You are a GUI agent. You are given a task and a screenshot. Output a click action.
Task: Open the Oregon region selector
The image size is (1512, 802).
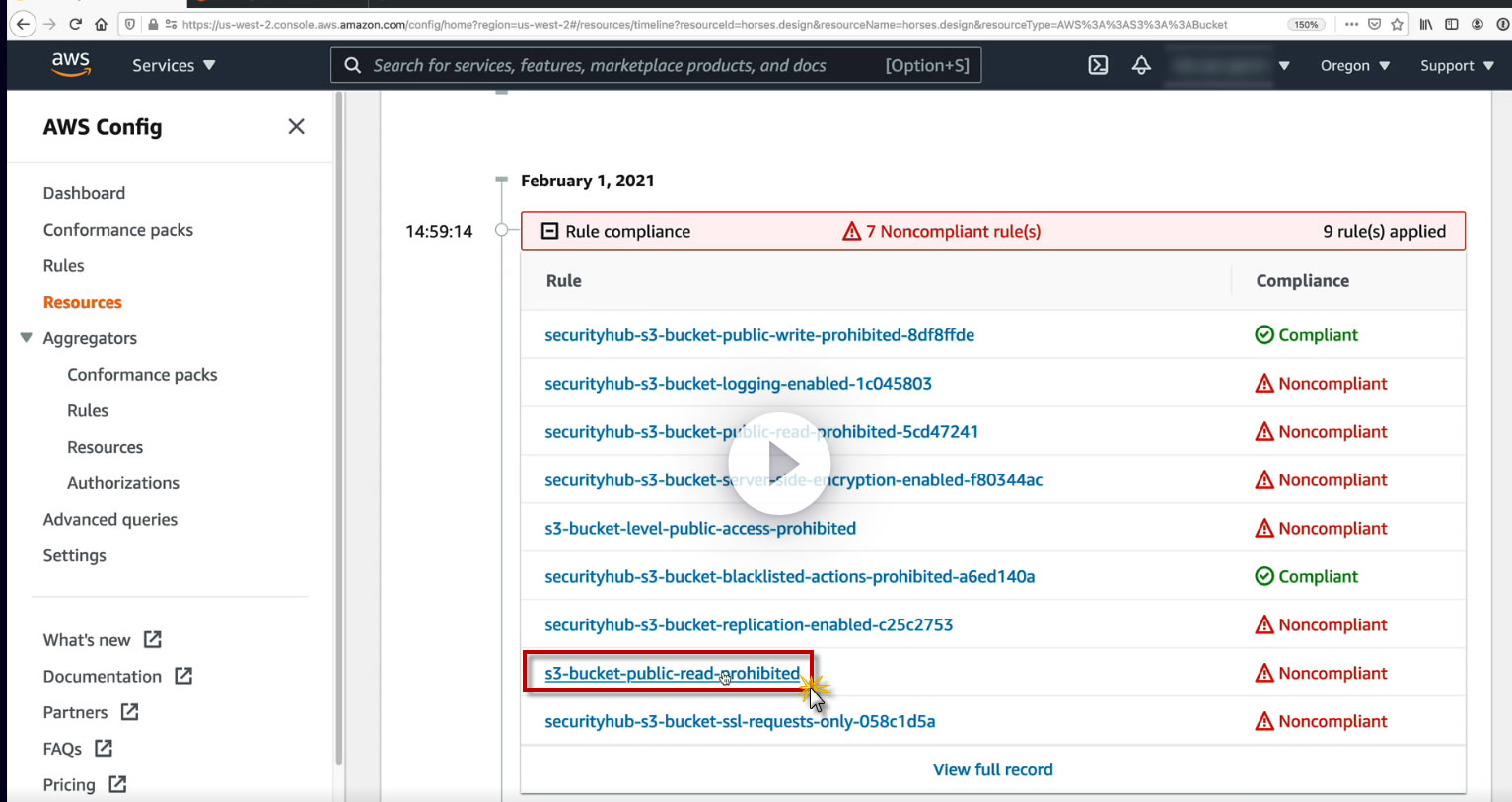pos(1355,65)
